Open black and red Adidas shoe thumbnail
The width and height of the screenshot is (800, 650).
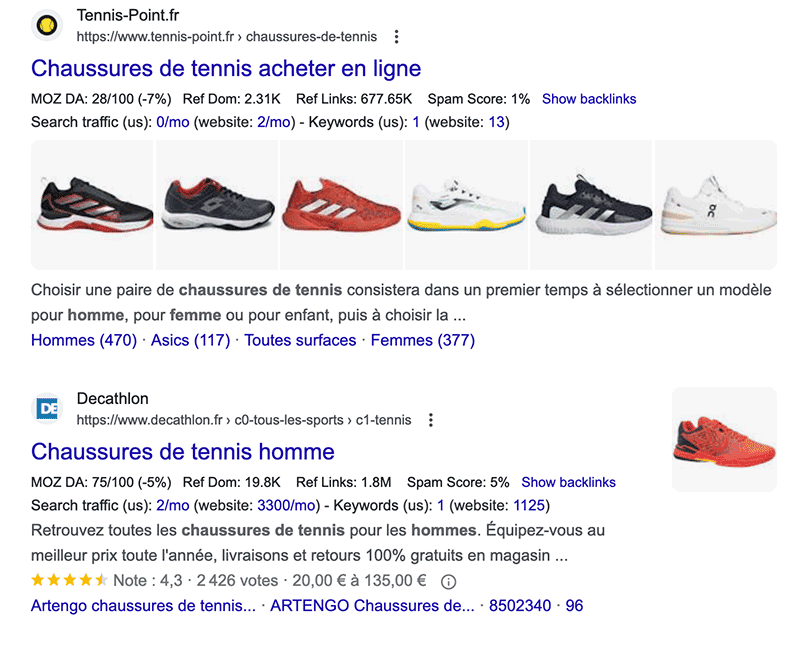click(x=92, y=205)
